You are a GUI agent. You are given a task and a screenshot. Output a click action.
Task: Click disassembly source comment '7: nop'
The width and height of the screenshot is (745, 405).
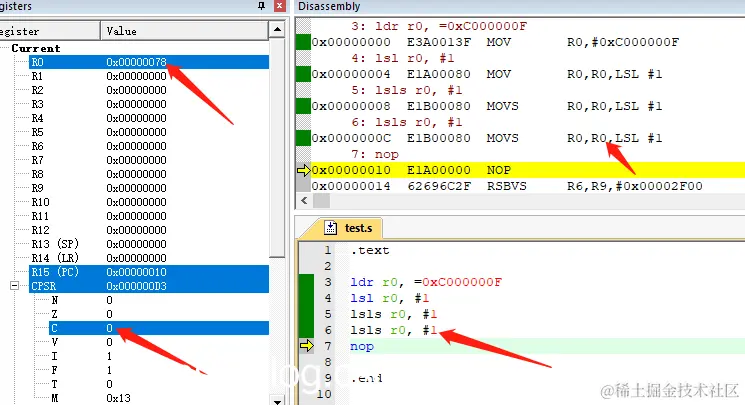(375, 154)
